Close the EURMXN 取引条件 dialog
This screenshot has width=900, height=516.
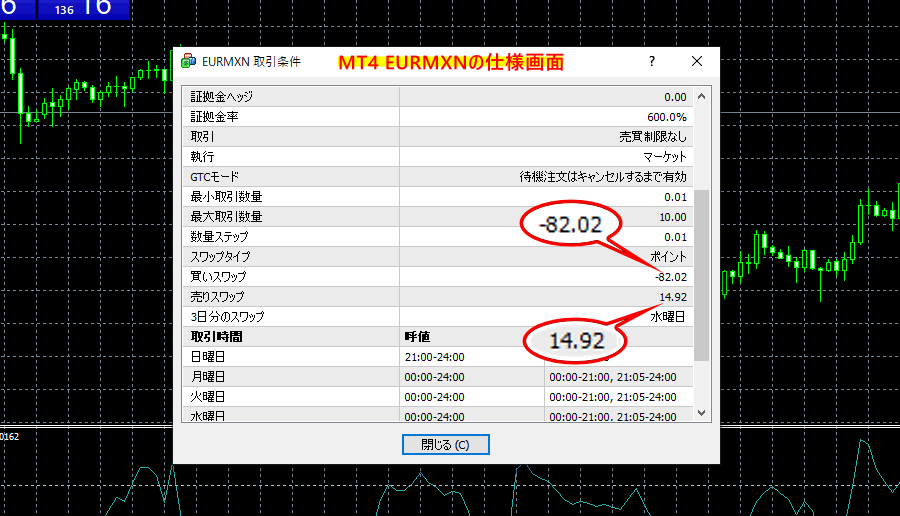point(697,61)
